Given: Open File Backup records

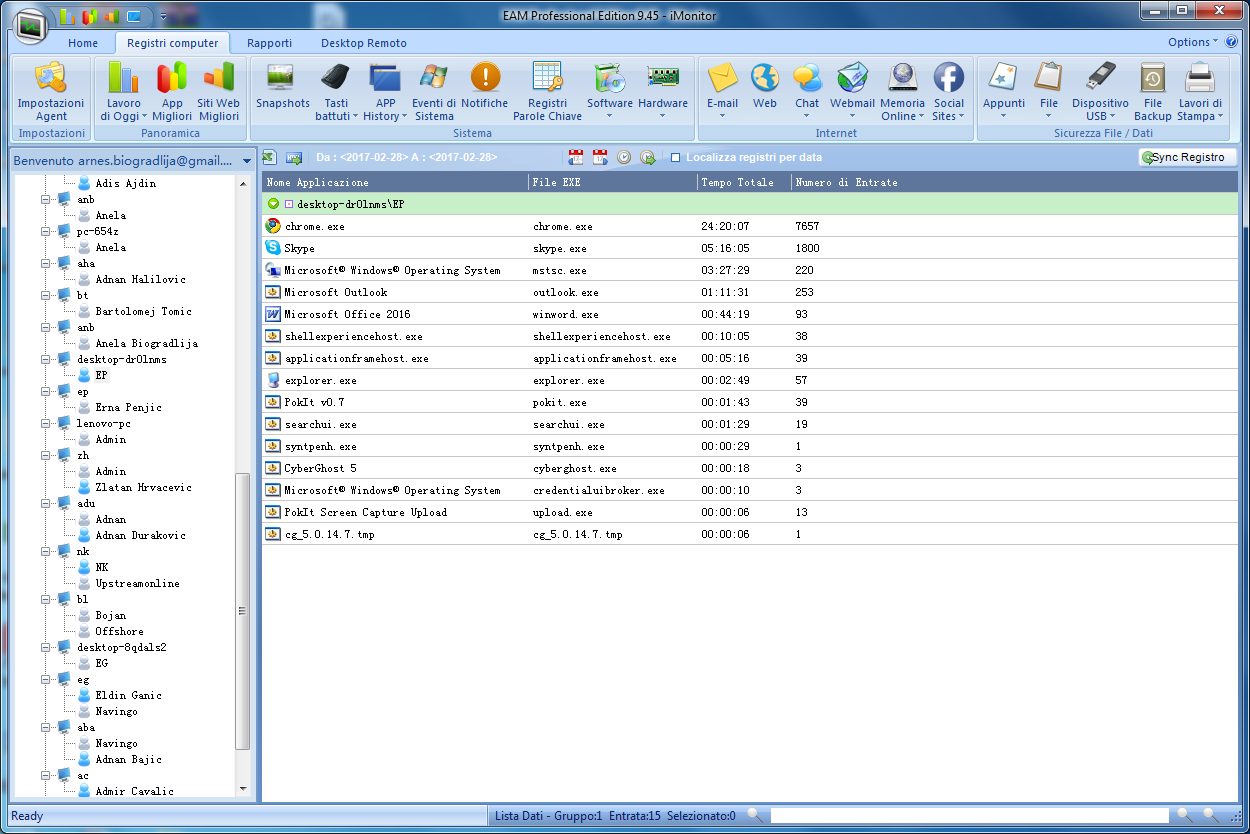Looking at the screenshot, I should (1152, 91).
